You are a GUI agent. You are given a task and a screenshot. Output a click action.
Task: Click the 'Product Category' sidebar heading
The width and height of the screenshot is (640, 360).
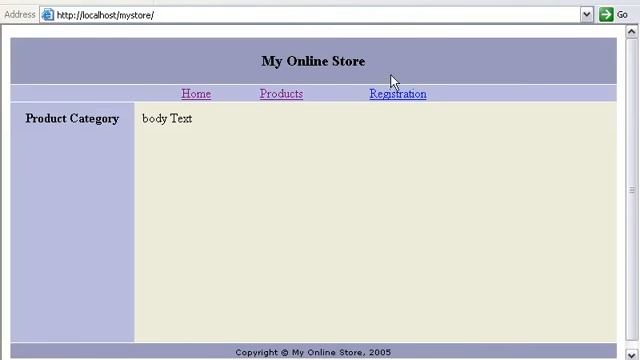[x=72, y=119]
